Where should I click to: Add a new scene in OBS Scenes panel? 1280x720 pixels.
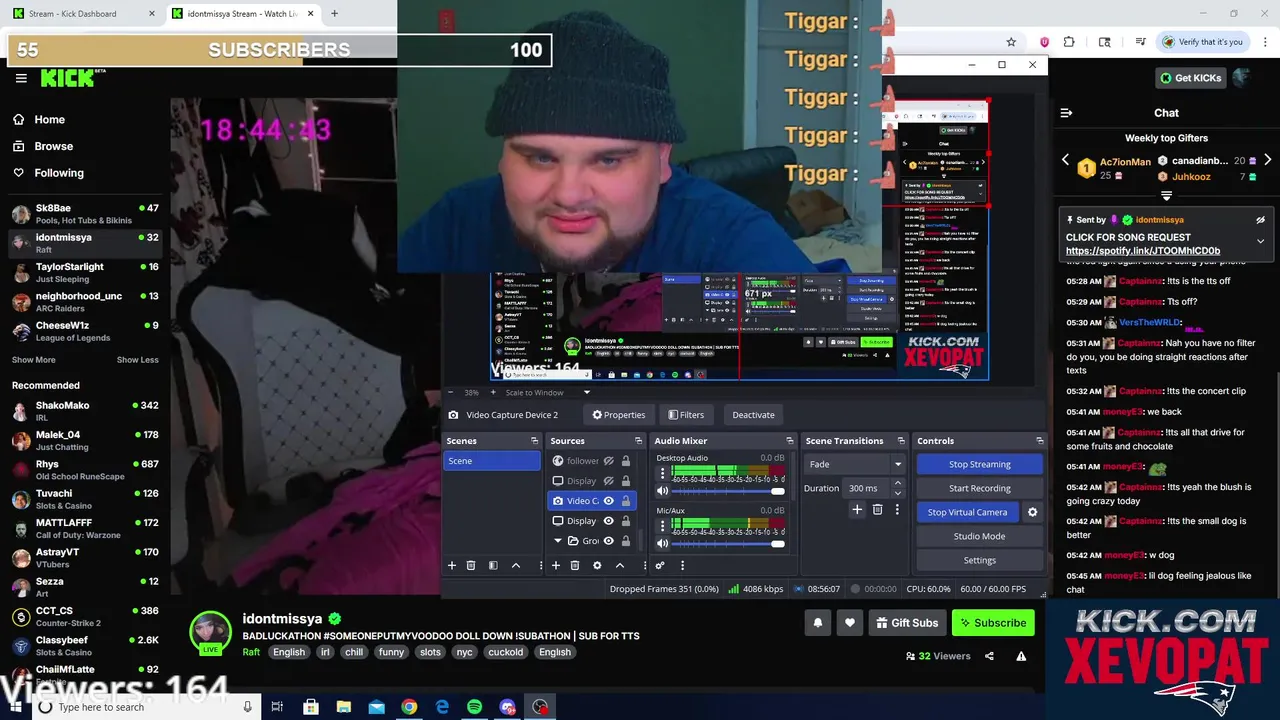[x=452, y=565]
